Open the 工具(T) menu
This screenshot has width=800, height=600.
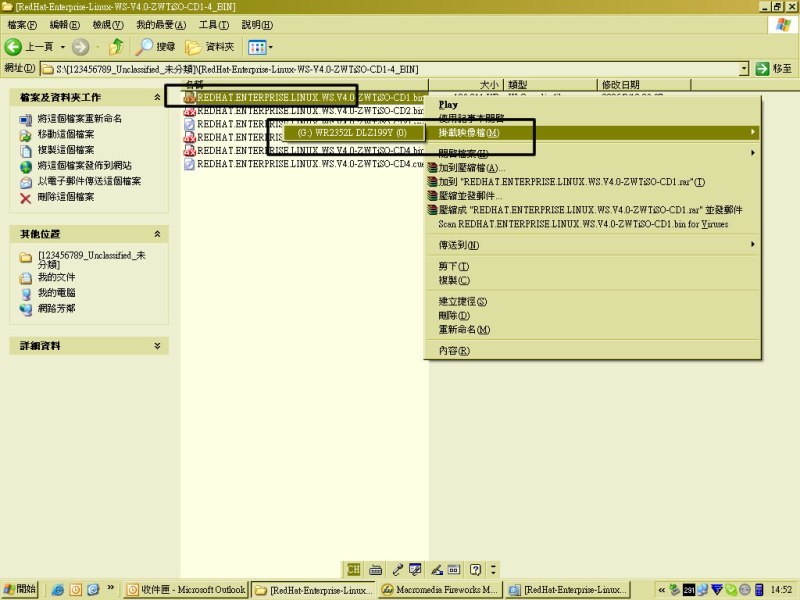pos(213,24)
